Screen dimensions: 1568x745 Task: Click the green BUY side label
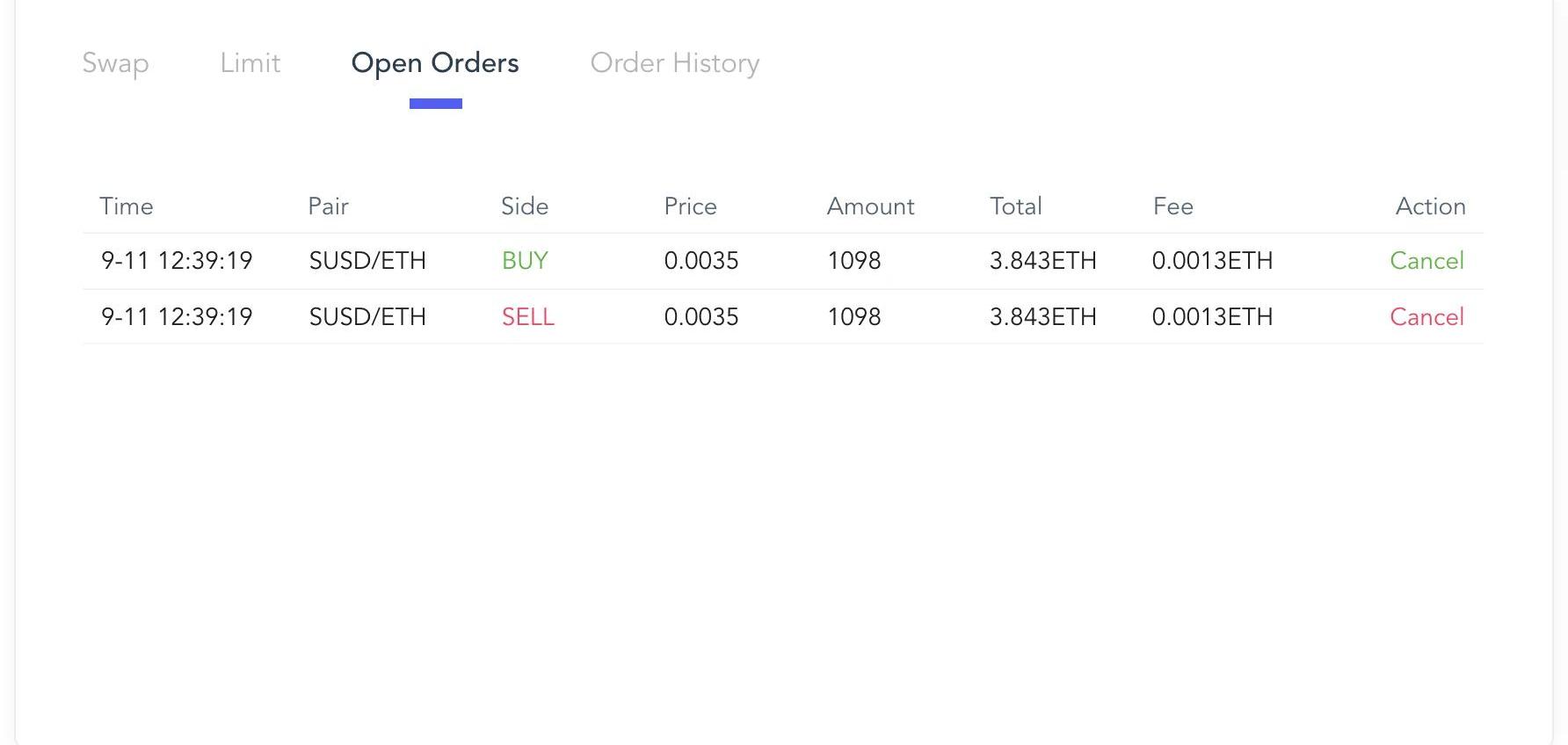525,261
